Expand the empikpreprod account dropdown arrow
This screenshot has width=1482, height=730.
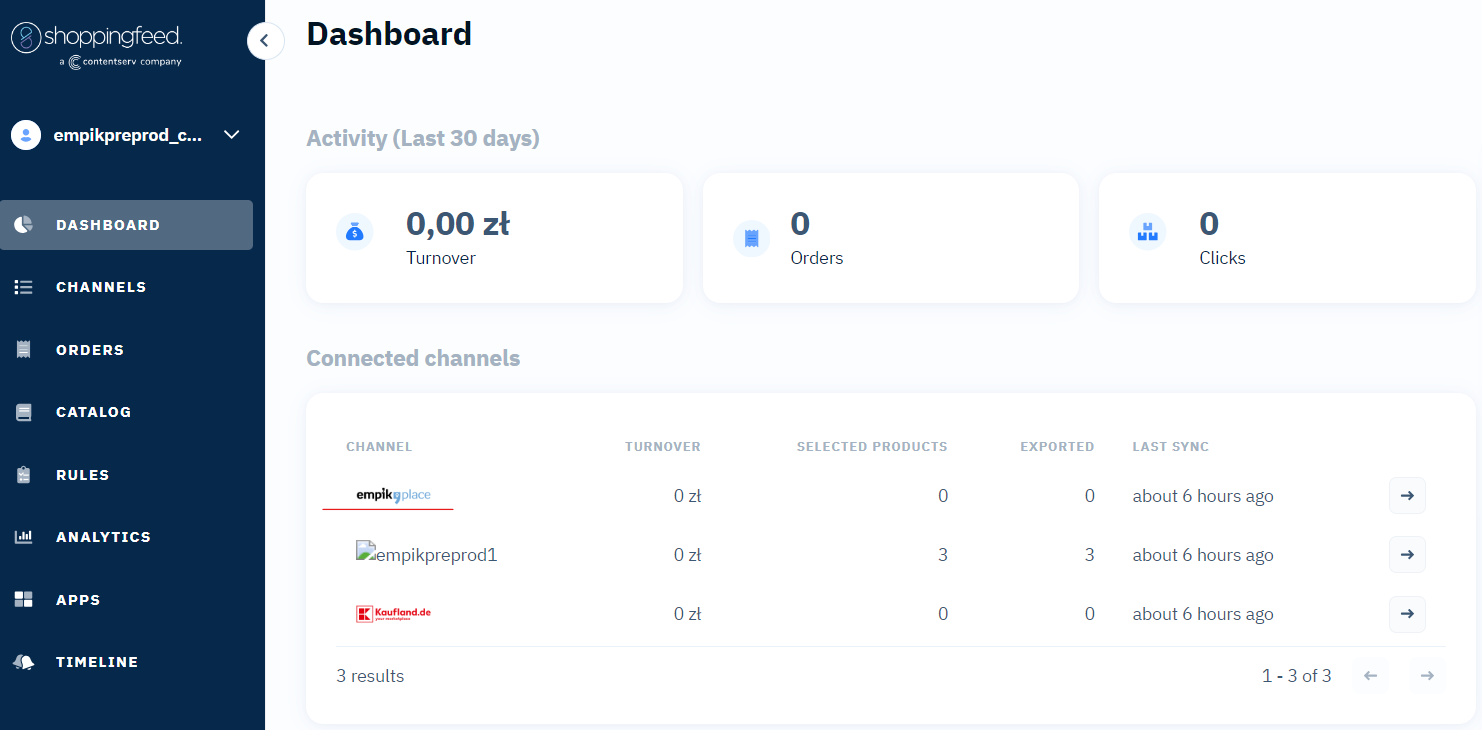232,135
